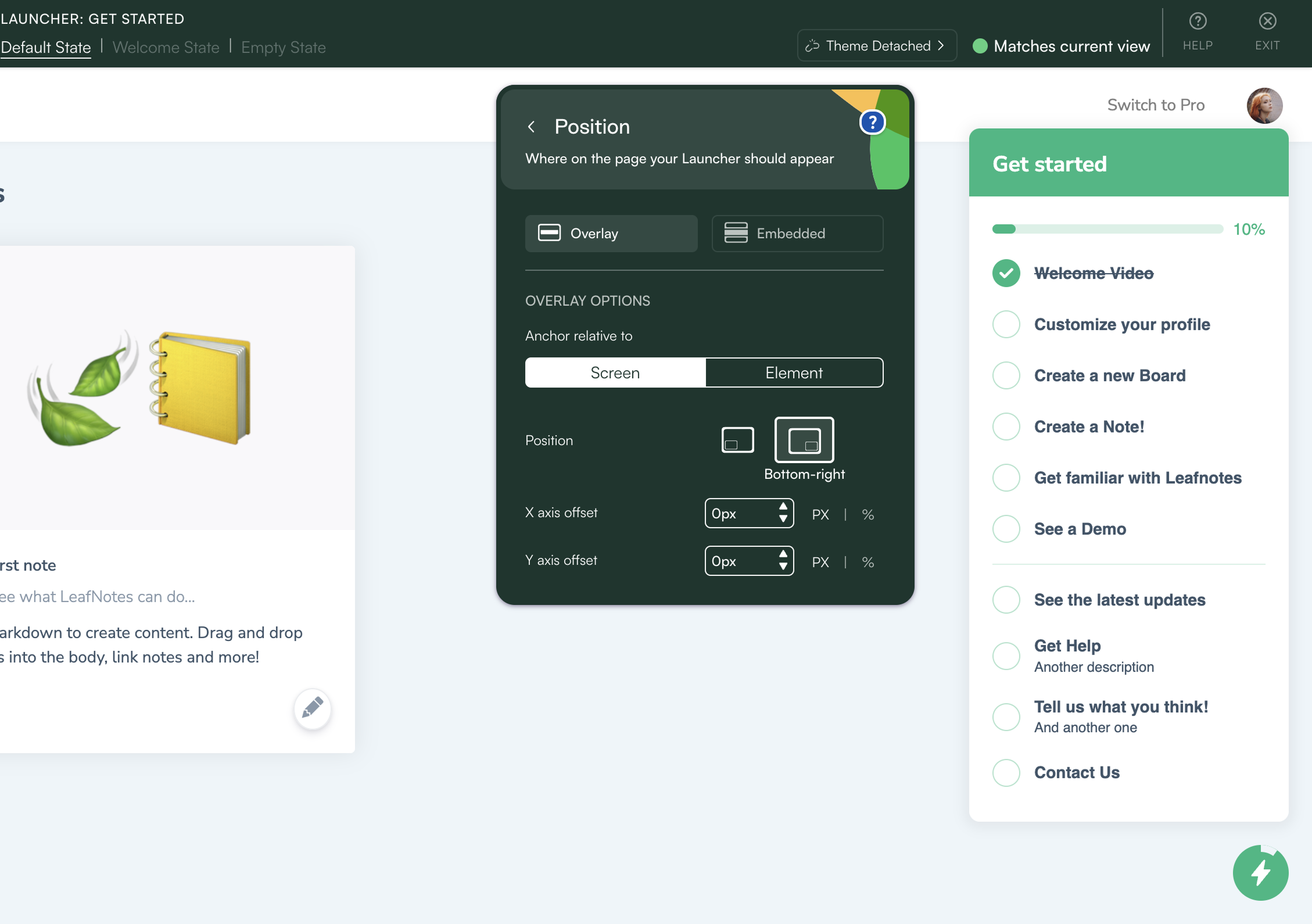The image size is (1312, 924).
Task: Open the Empty State view
Action: click(x=283, y=47)
